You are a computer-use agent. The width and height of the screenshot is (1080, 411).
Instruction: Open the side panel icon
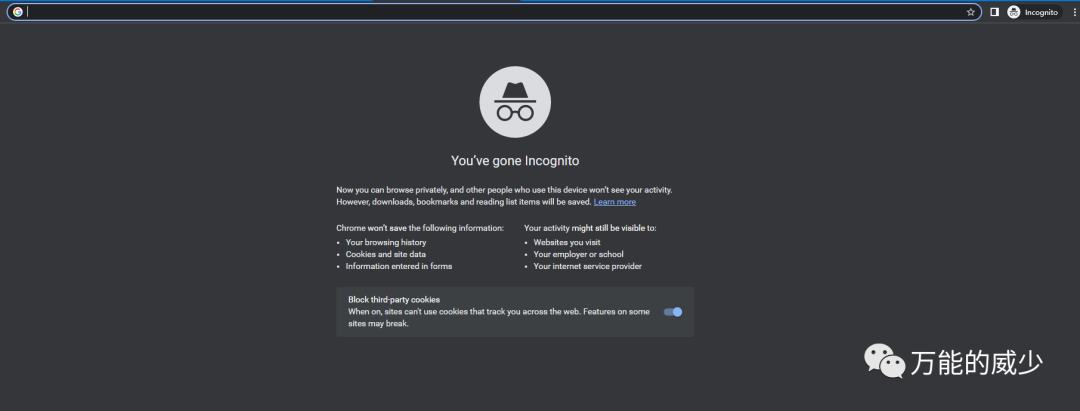pos(995,12)
